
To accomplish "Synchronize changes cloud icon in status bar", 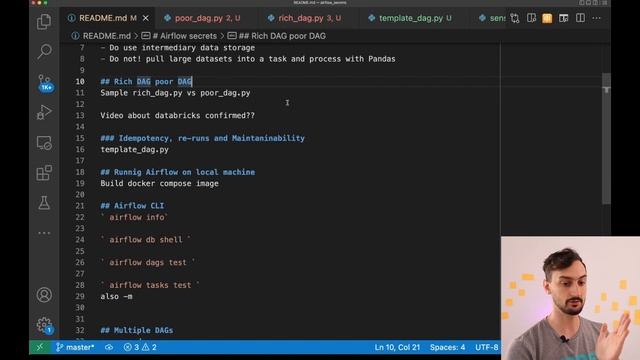I will pyautogui.click(x=109, y=347).
